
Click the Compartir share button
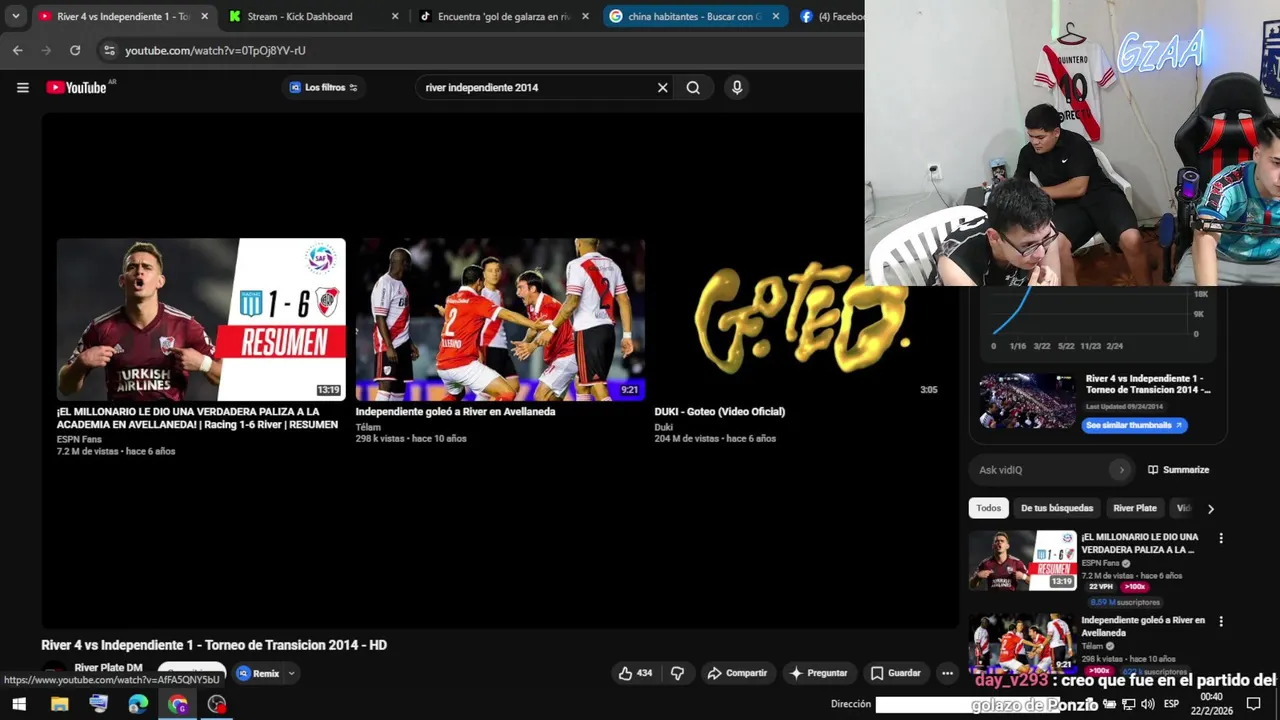[737, 673]
